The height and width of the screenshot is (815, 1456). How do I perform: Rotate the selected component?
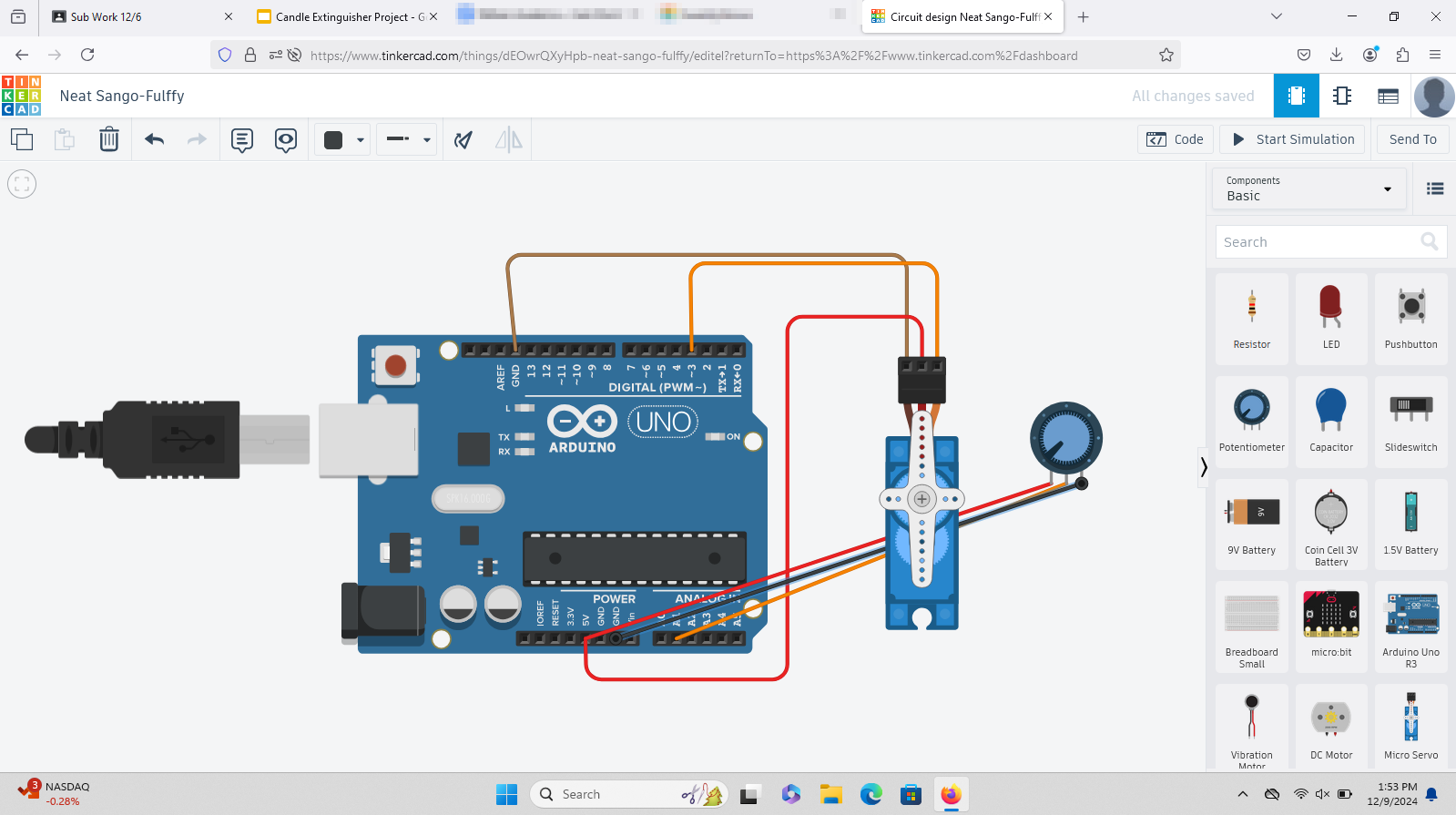tap(463, 139)
